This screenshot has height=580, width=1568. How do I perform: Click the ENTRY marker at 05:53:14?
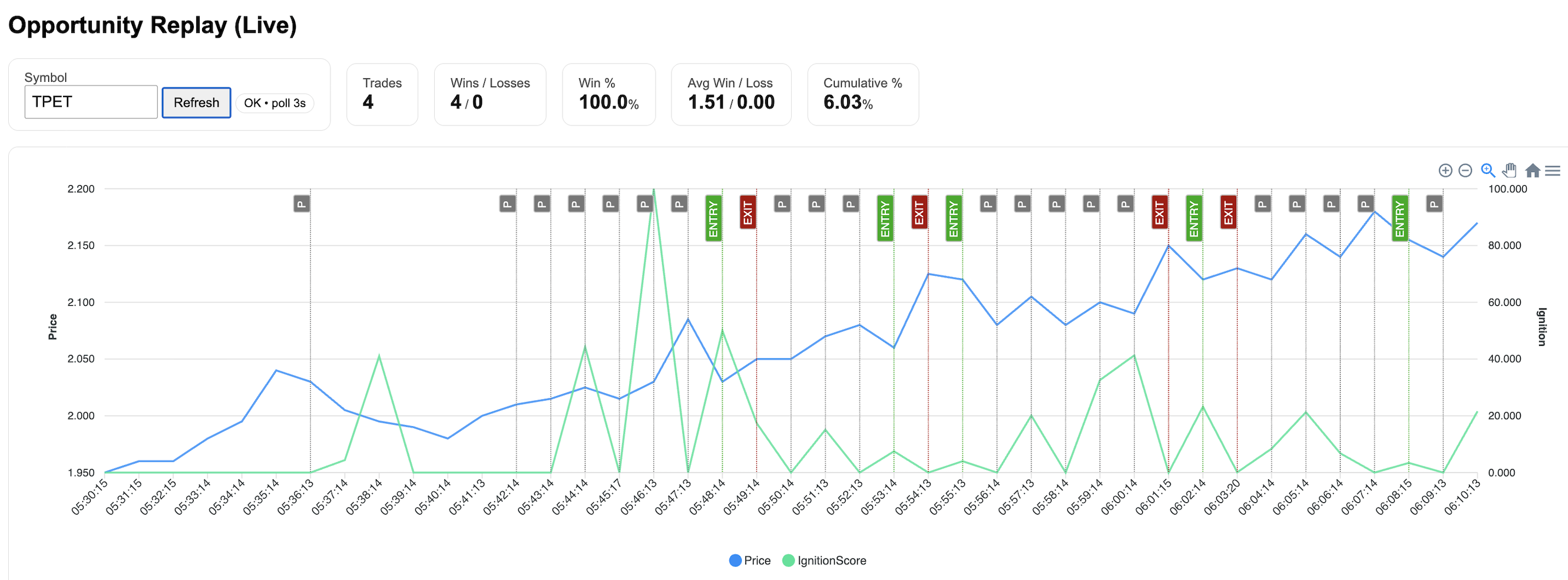[885, 218]
